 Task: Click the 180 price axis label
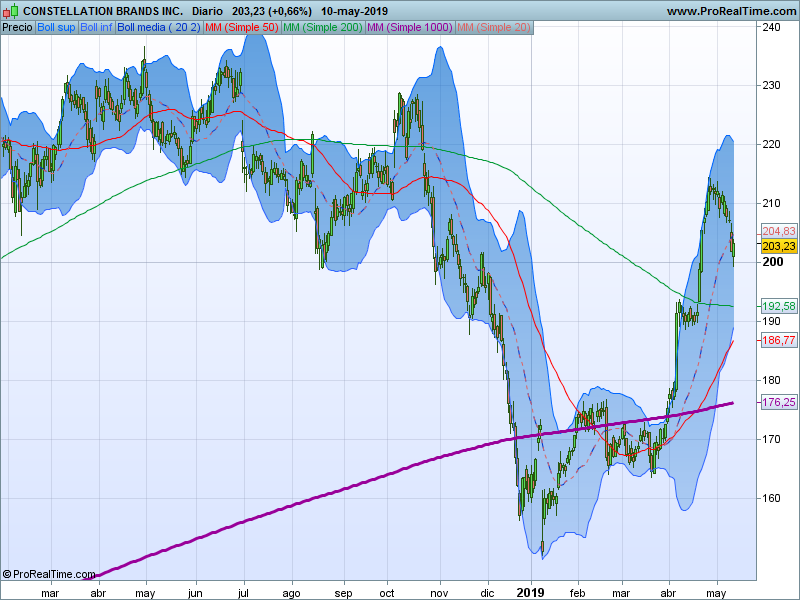coord(771,380)
